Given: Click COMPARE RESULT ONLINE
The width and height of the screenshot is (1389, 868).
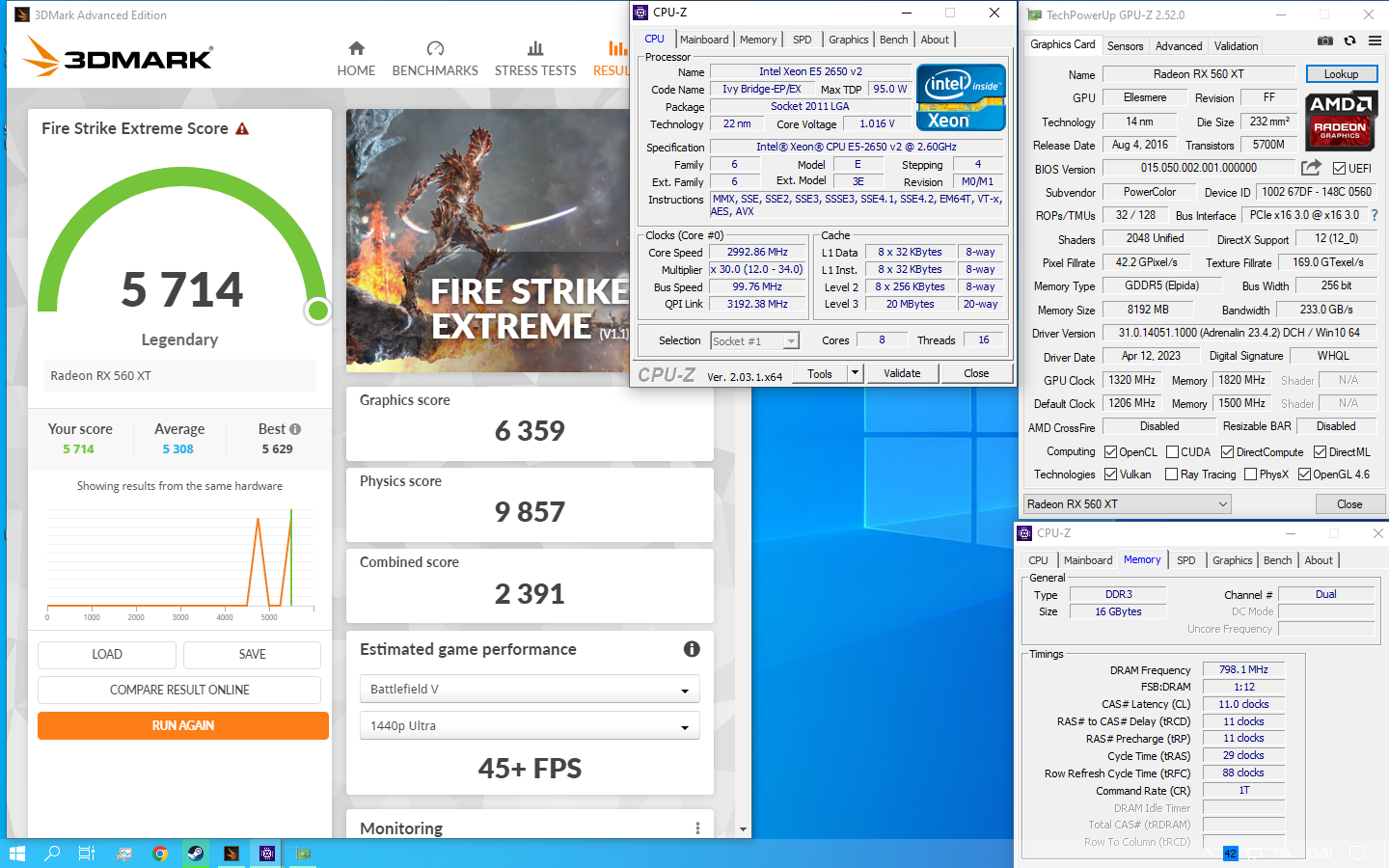Looking at the screenshot, I should tap(179, 690).
